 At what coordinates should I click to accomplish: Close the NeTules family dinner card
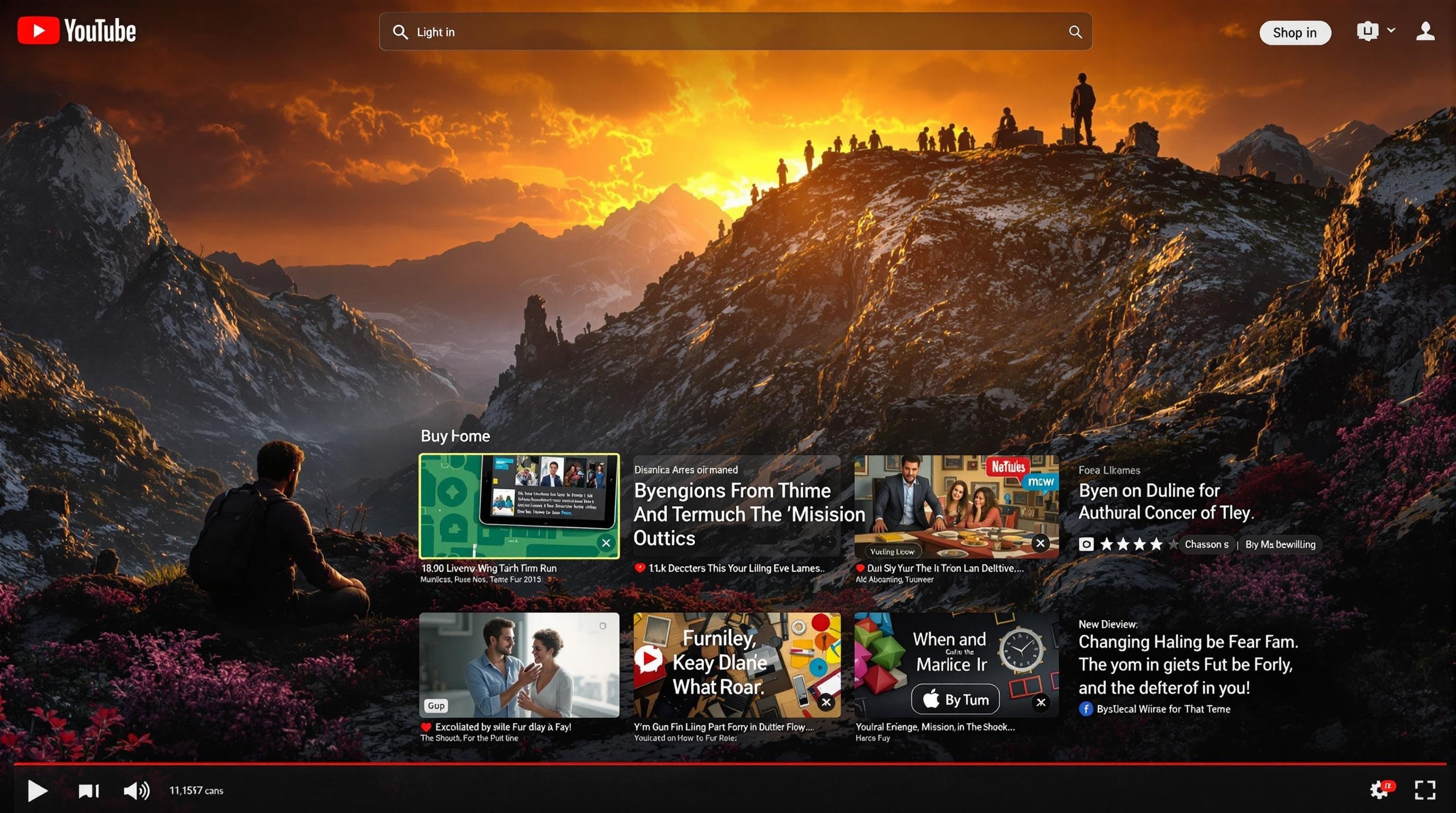tap(1040, 543)
